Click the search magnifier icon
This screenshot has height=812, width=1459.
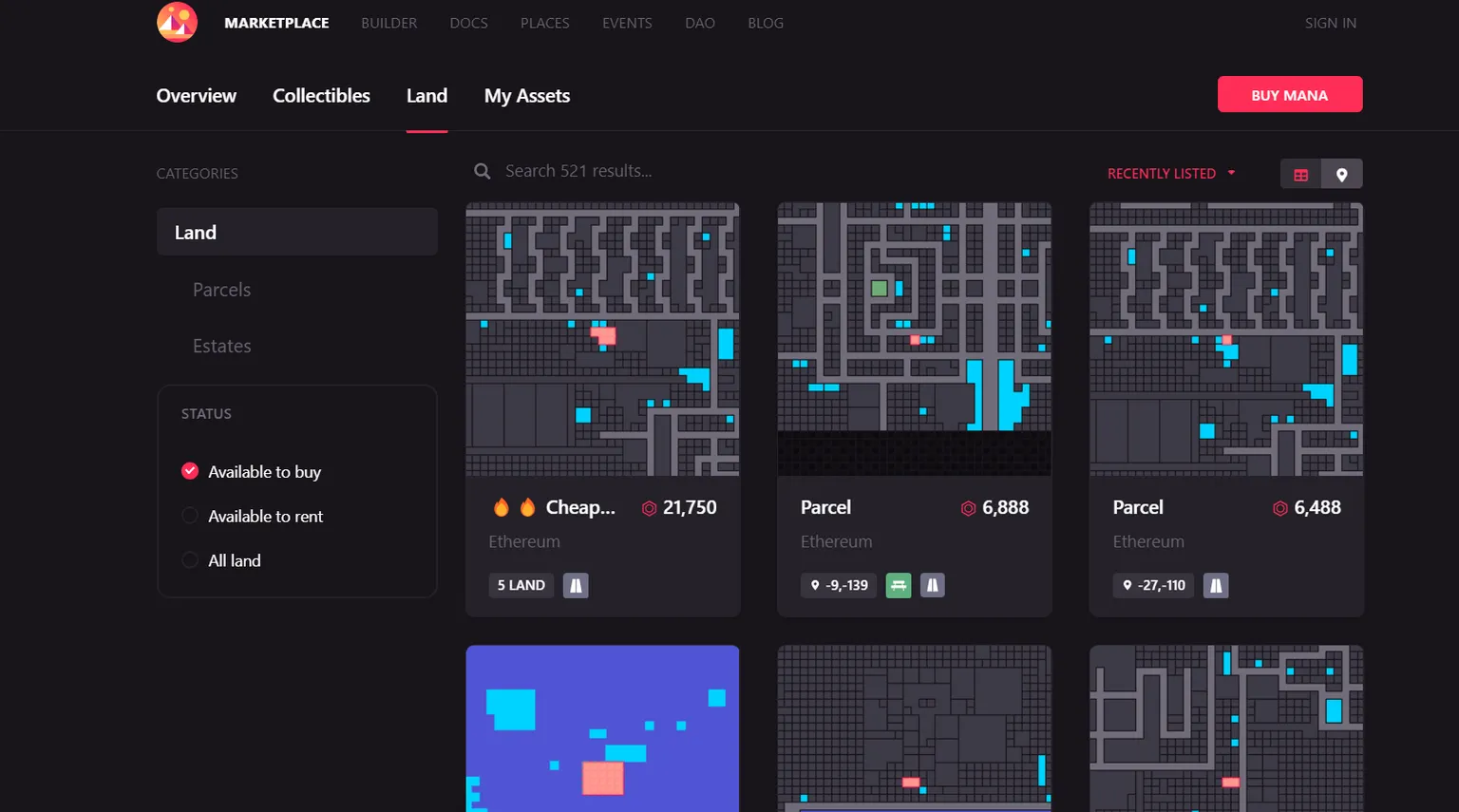click(483, 172)
